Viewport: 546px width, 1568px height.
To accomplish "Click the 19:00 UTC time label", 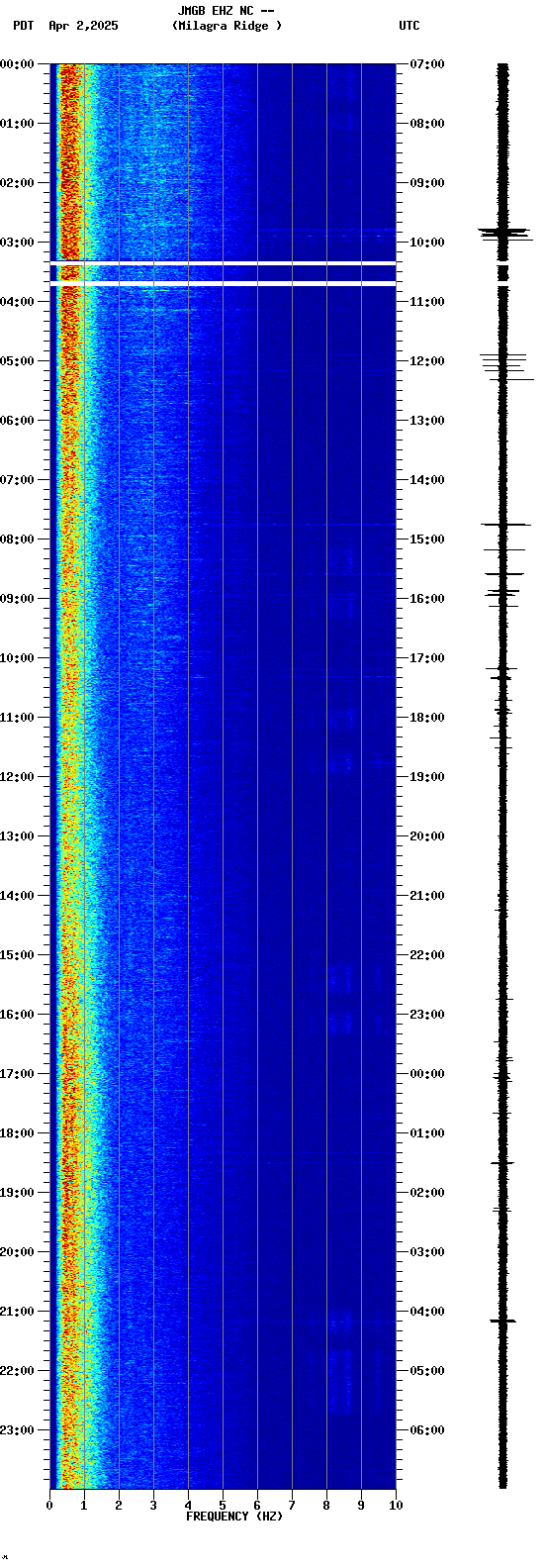I will (x=427, y=777).
